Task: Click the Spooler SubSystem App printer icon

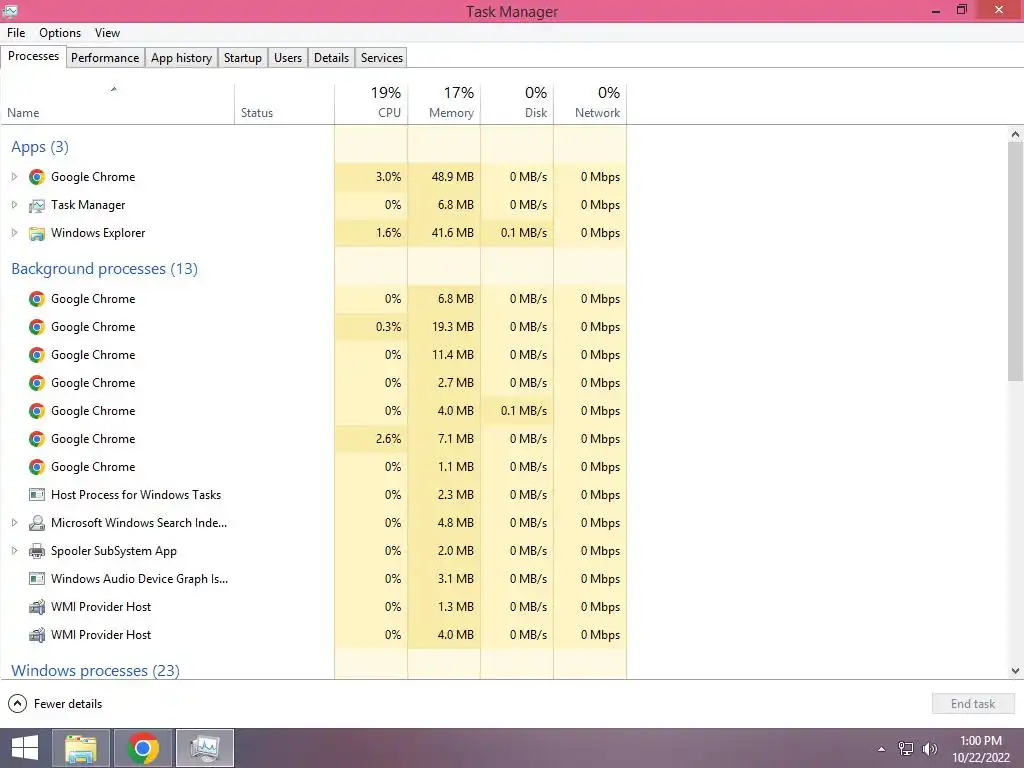Action: coord(37,551)
